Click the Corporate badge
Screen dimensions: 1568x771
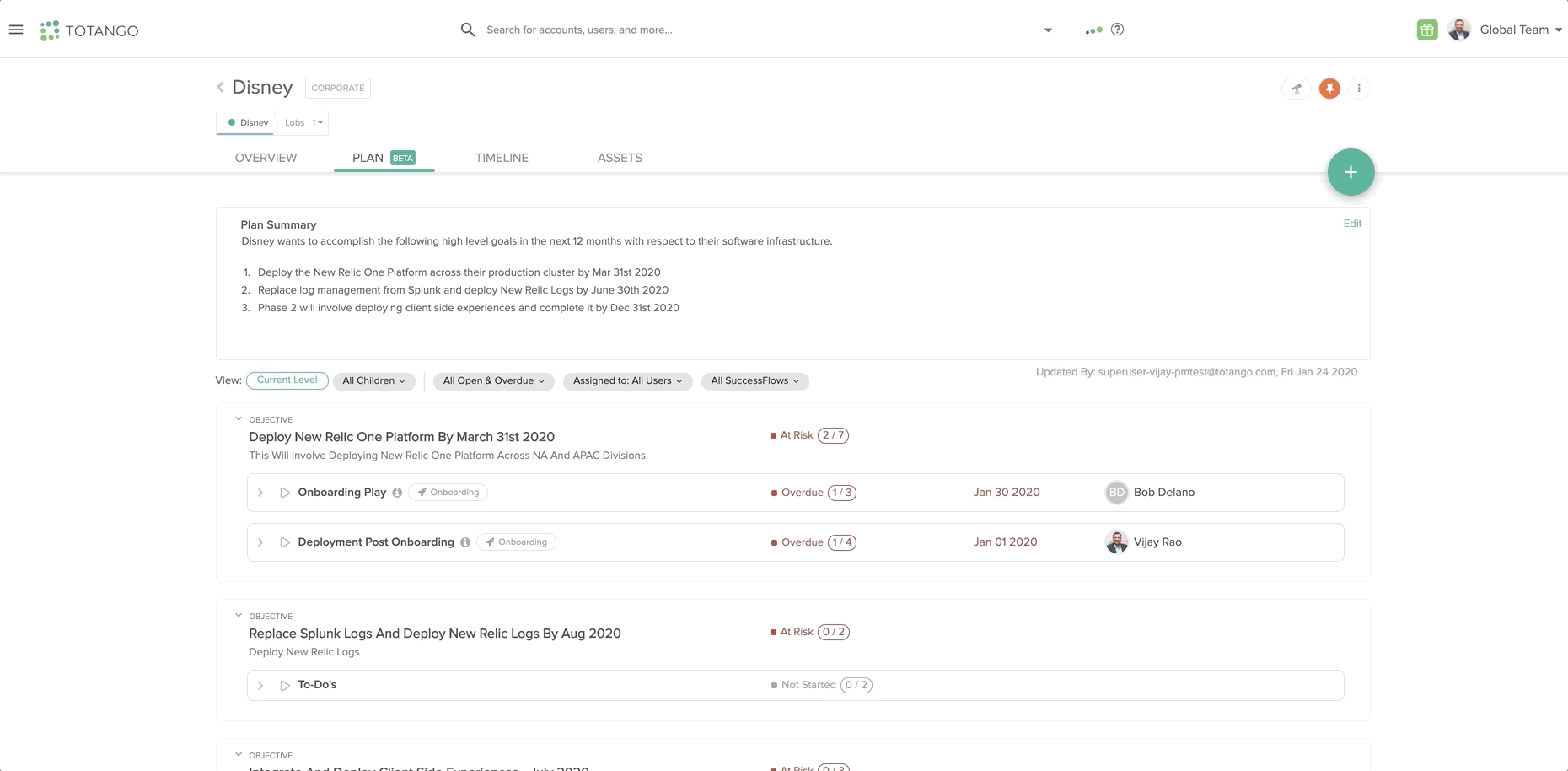coord(338,88)
